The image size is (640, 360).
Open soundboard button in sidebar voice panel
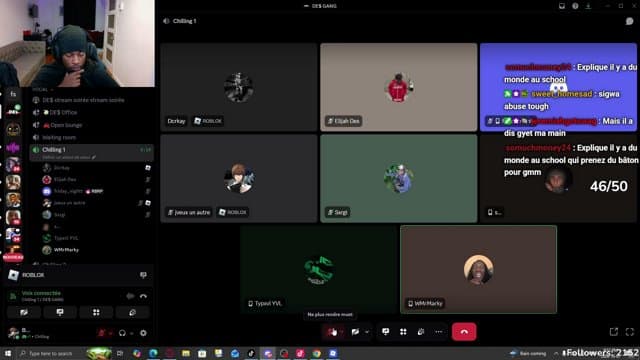click(132, 313)
